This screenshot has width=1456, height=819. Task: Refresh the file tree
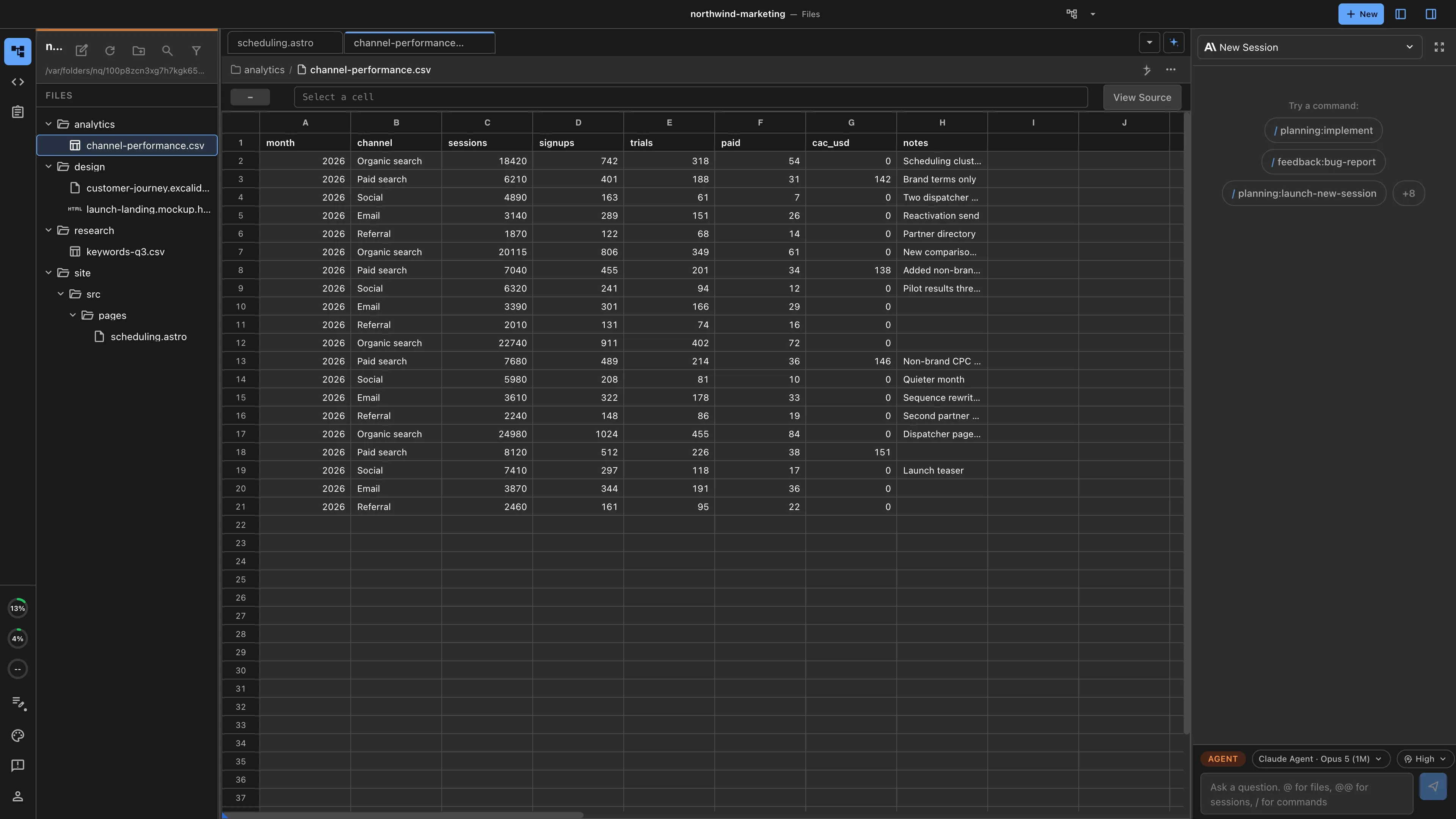(110, 50)
